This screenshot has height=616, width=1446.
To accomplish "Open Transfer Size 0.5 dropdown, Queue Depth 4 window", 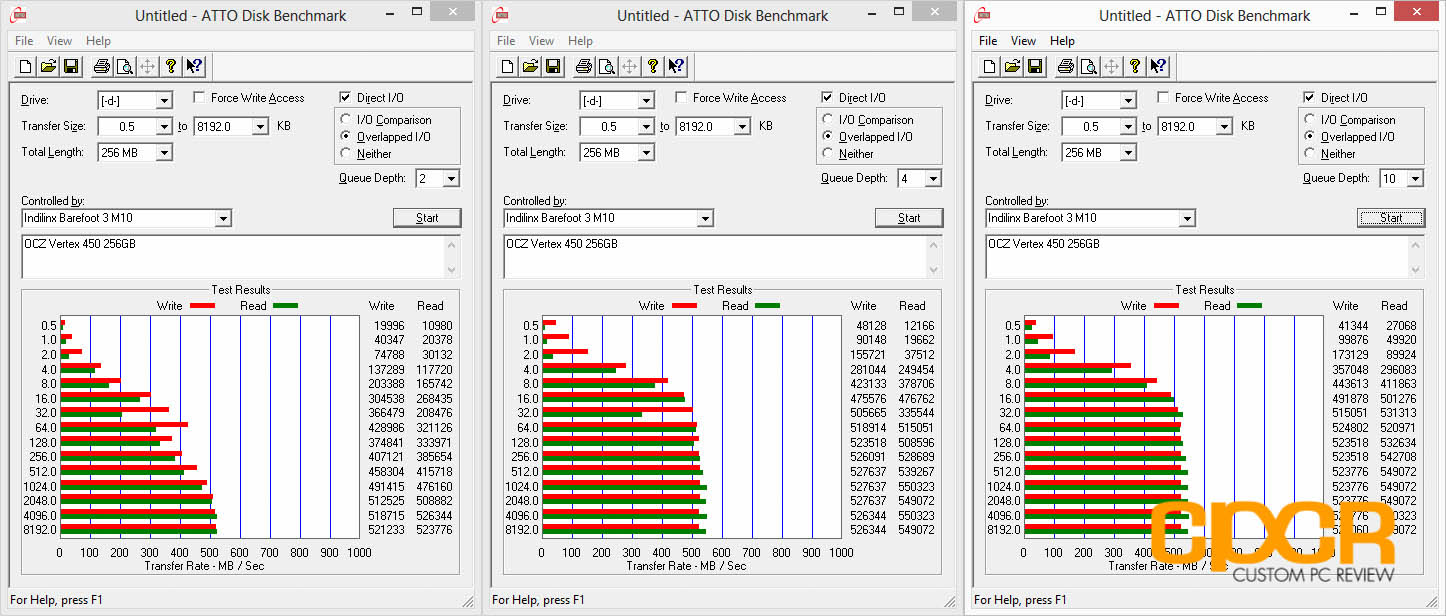I will 646,126.
